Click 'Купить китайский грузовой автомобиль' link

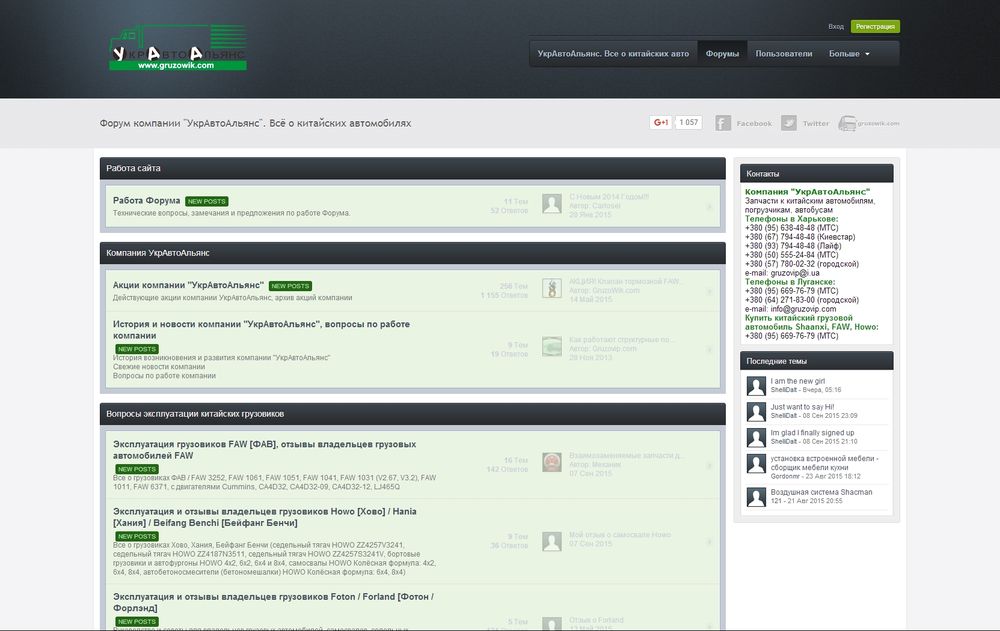(x=811, y=322)
